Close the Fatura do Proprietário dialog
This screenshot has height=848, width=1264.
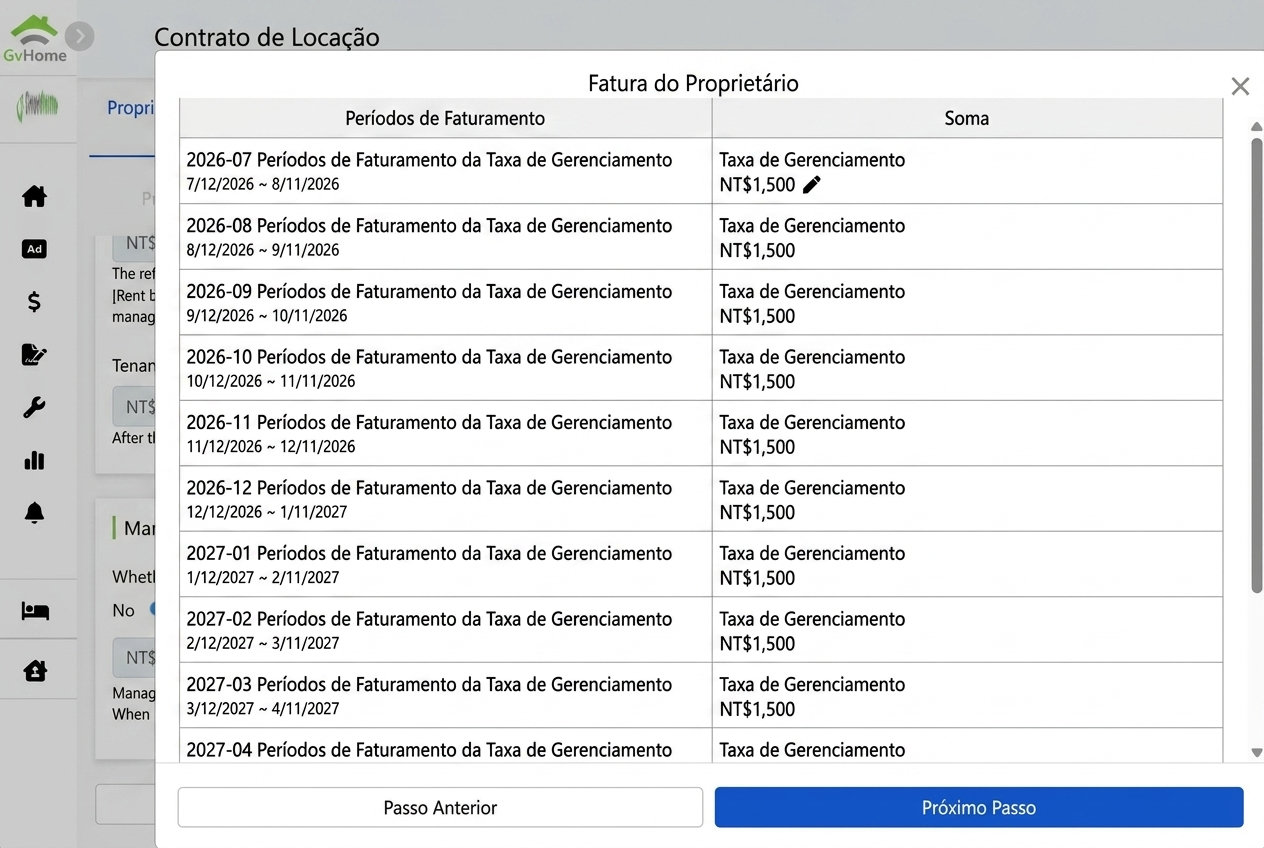(1240, 86)
